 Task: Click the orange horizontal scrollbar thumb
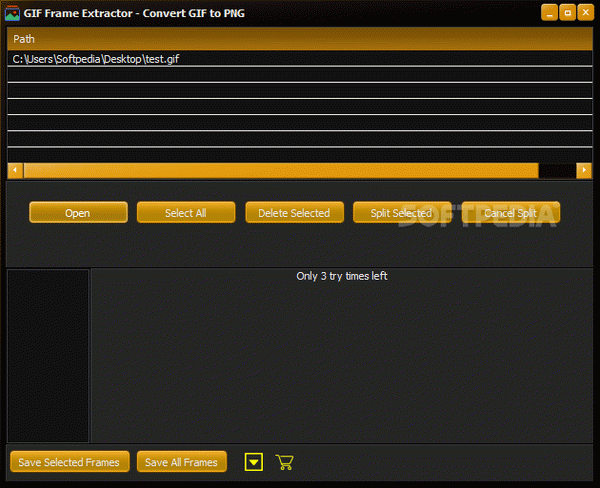281,170
